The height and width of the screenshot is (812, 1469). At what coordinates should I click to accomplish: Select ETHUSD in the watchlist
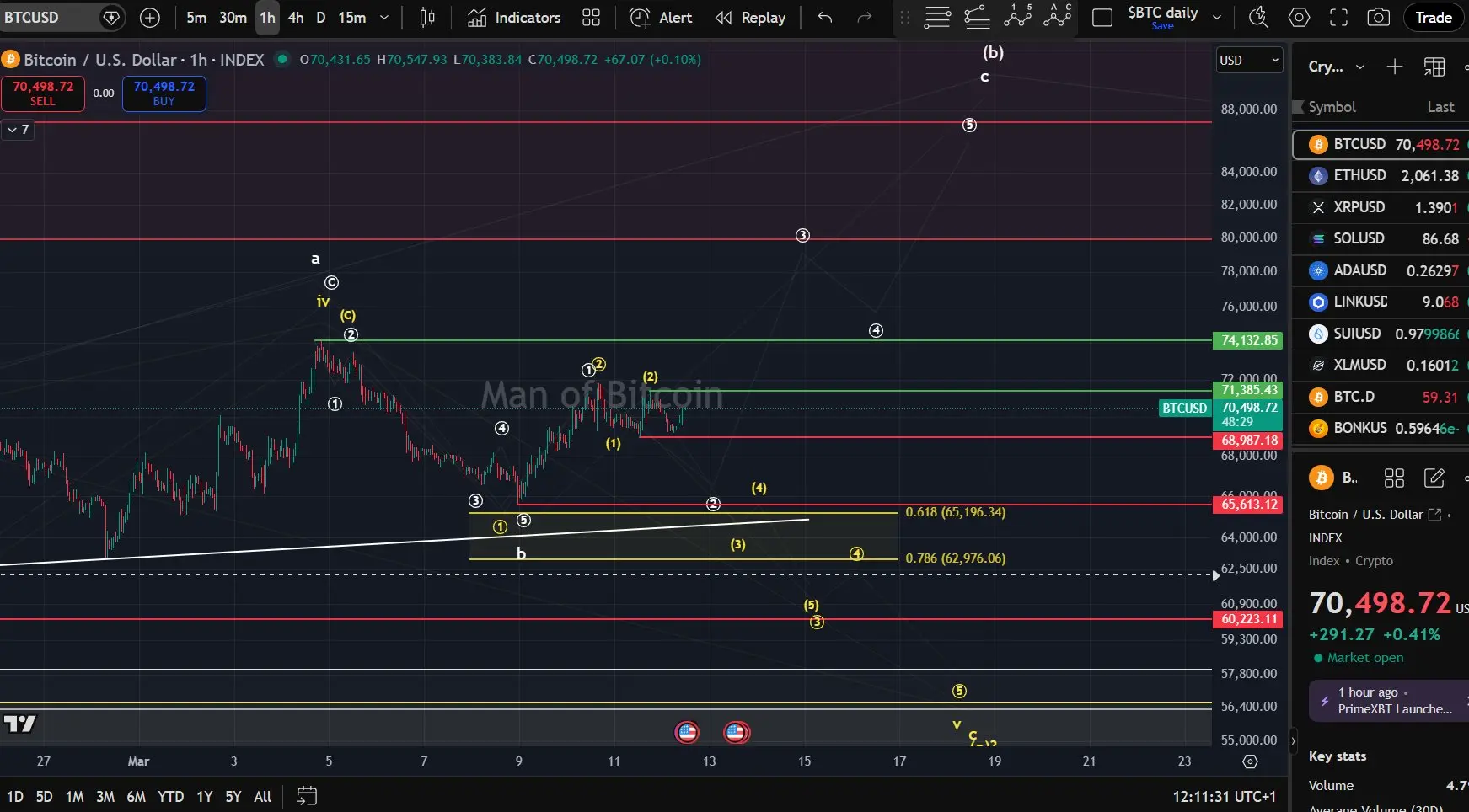pyautogui.click(x=1381, y=175)
